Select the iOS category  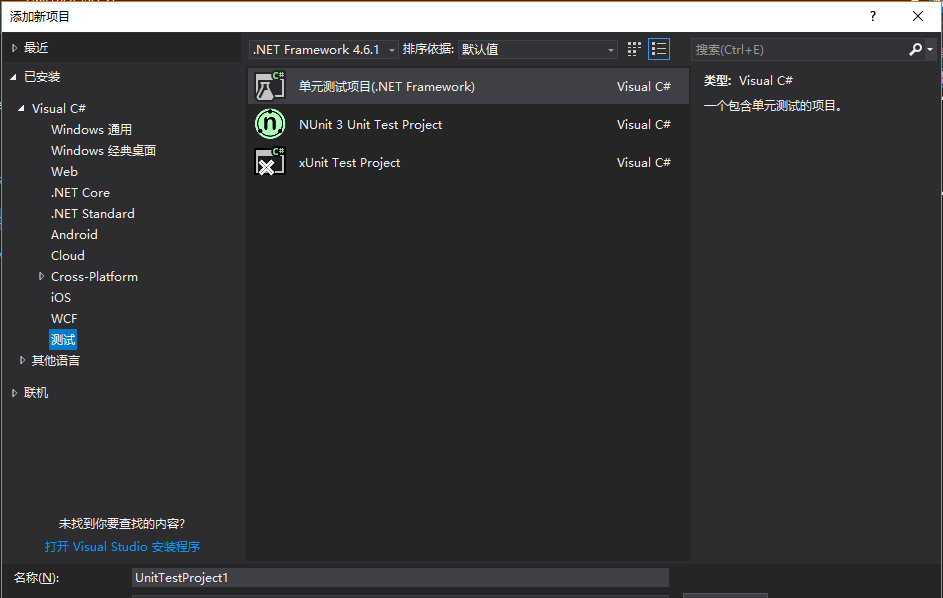point(61,297)
